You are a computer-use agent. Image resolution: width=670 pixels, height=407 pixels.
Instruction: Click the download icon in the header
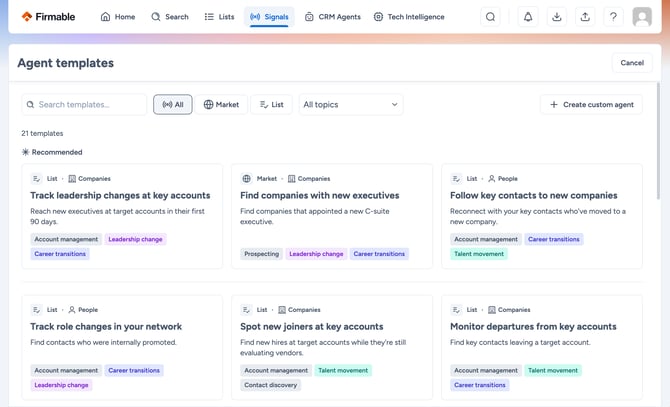(557, 17)
